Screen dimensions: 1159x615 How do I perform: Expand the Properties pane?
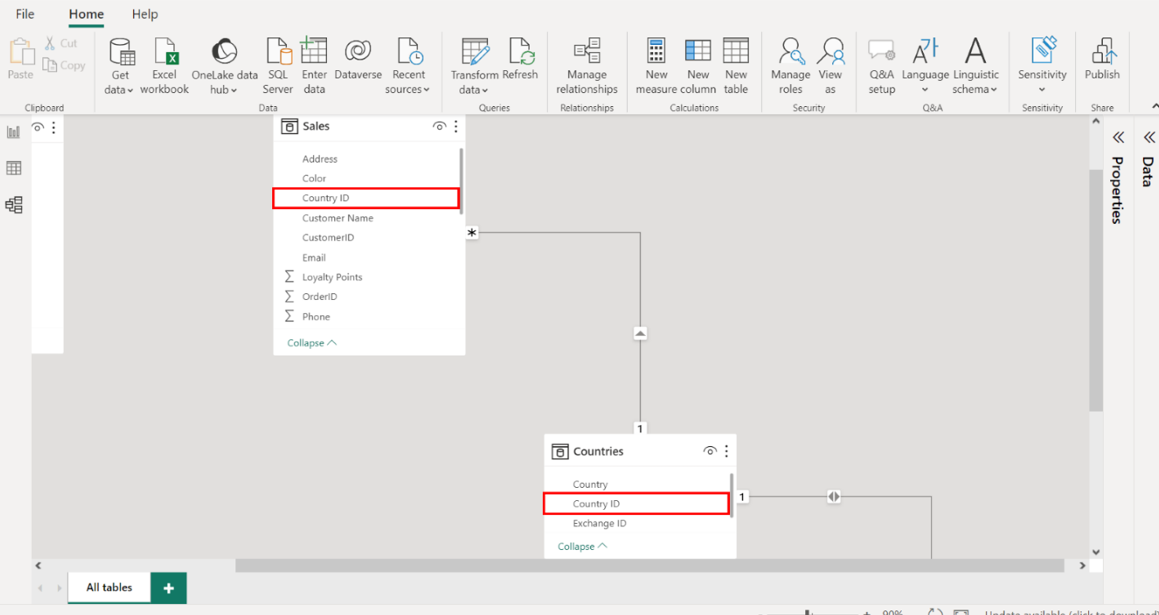(x=1118, y=137)
